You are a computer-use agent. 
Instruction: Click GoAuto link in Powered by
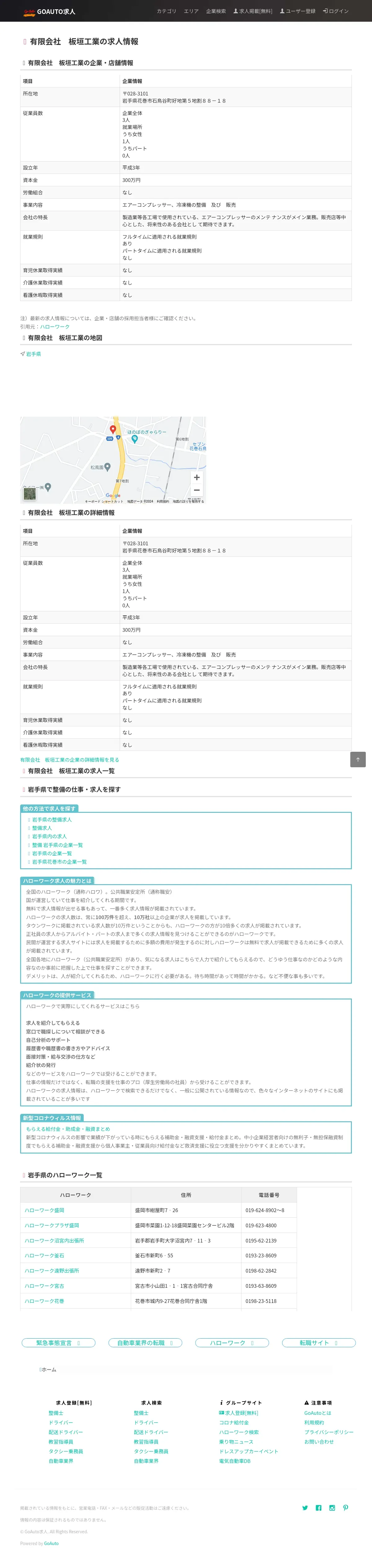[51, 1543]
